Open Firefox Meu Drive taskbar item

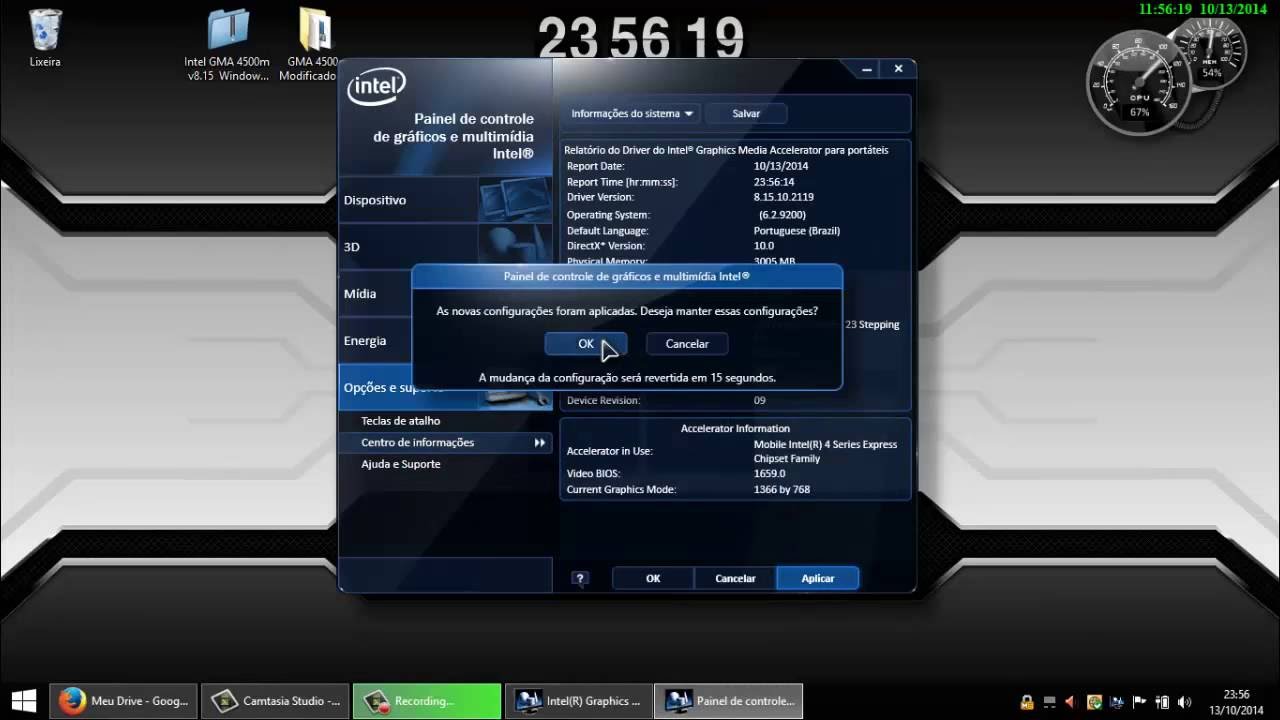123,701
